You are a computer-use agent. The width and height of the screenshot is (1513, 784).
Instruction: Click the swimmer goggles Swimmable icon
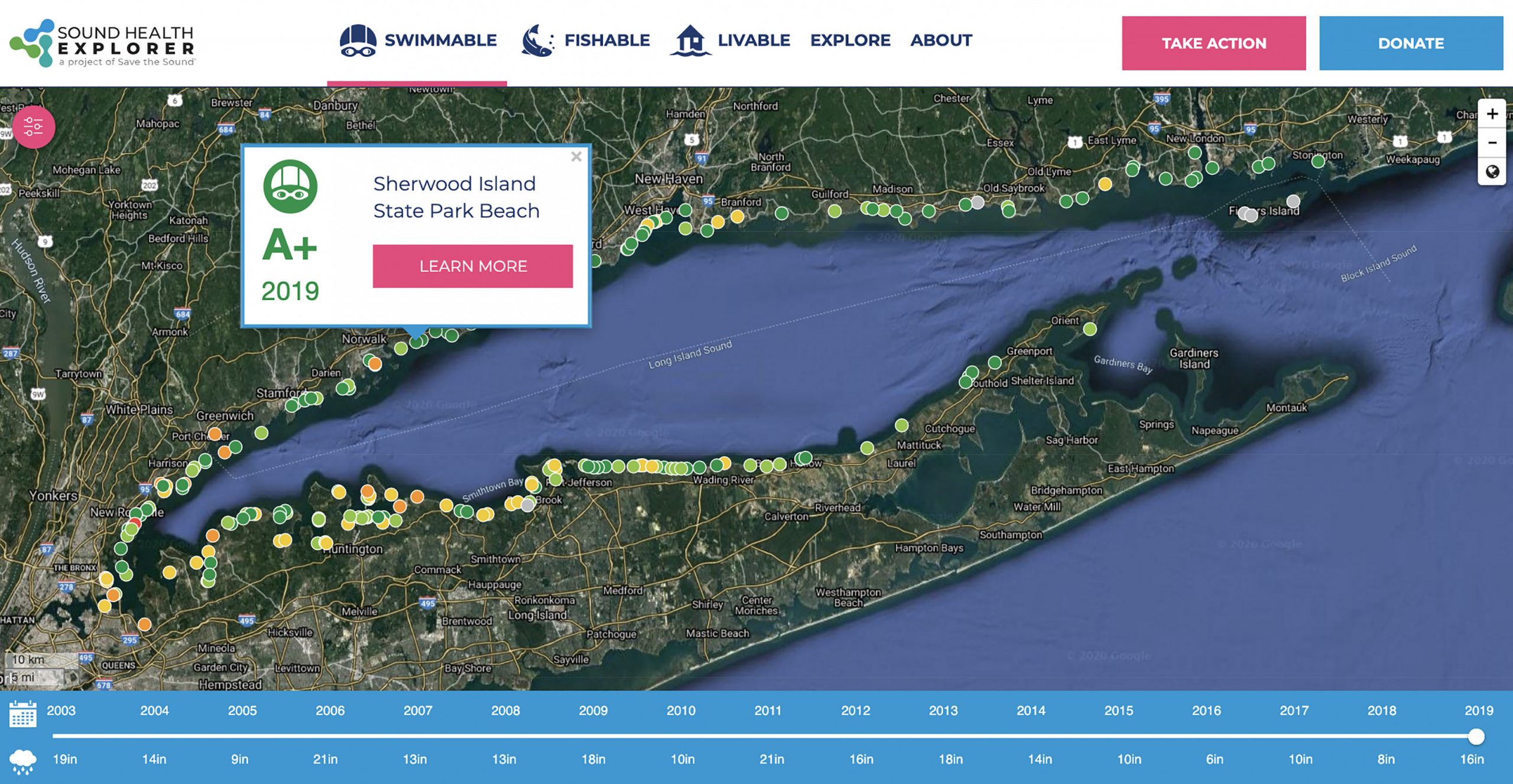tap(358, 41)
